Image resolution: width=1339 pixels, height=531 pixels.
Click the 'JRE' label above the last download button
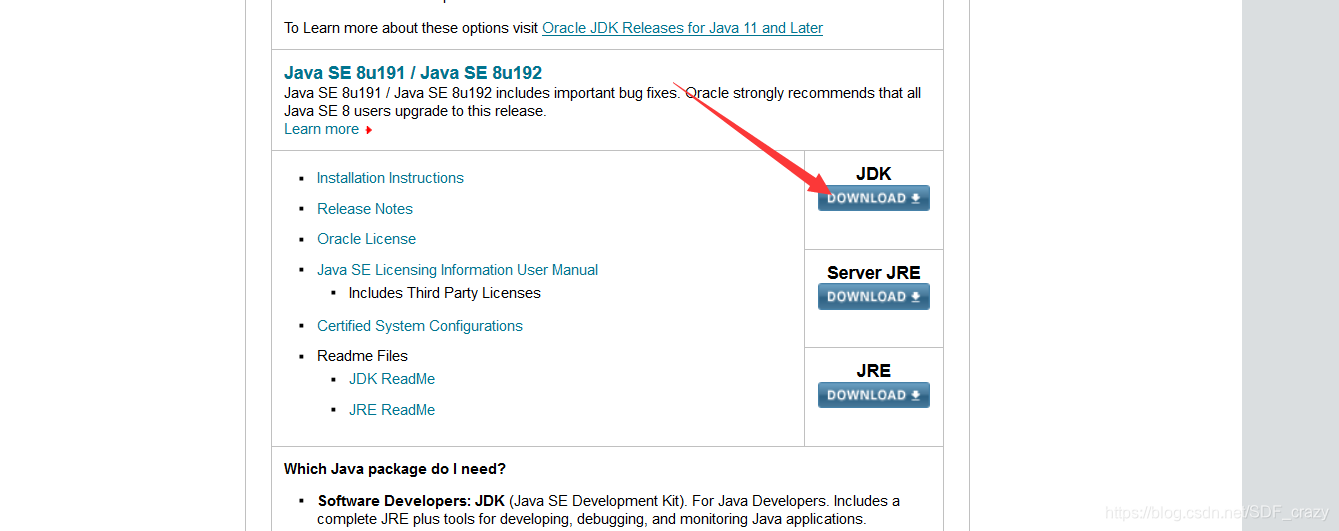pos(873,370)
